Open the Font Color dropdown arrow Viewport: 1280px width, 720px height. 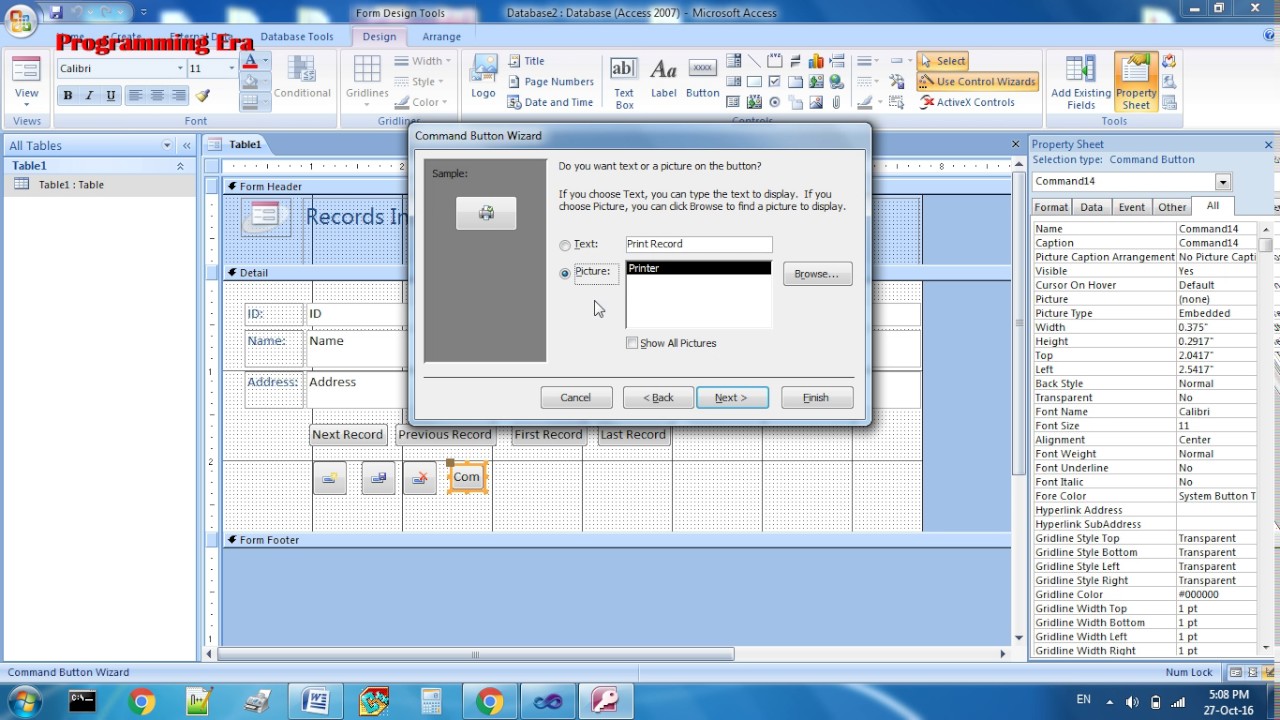pyautogui.click(x=266, y=63)
